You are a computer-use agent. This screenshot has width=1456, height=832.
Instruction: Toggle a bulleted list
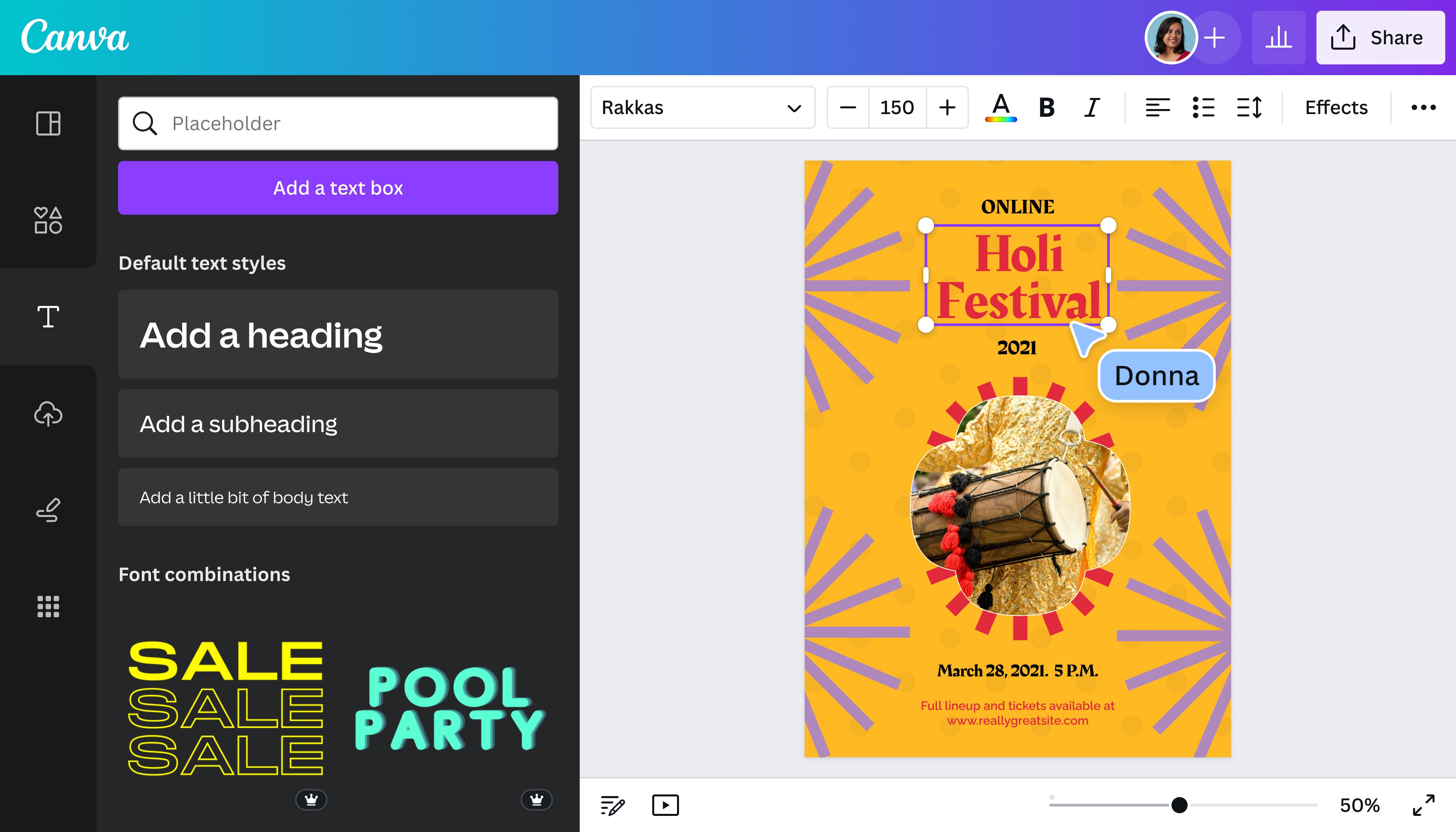coord(1203,107)
